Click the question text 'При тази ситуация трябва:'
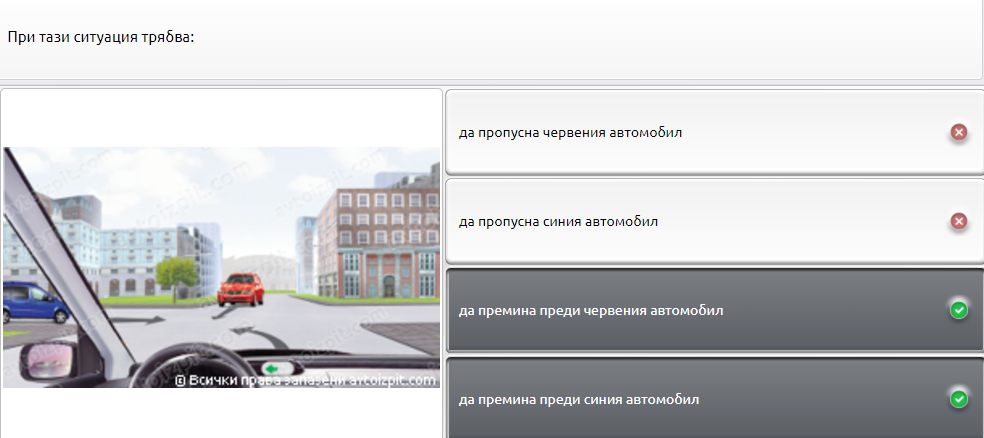Image resolution: width=984 pixels, height=438 pixels. (100, 36)
